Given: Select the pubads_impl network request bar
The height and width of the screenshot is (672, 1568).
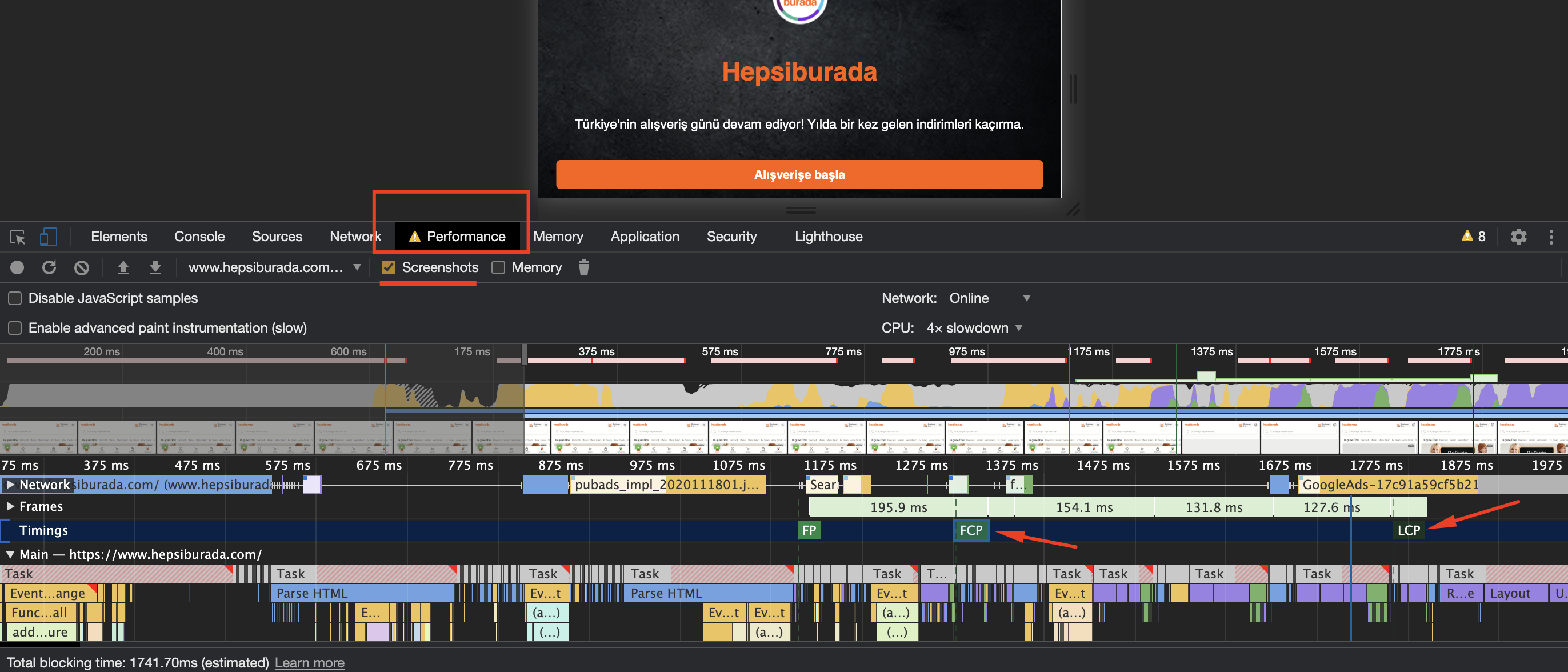Looking at the screenshot, I should pos(667,485).
